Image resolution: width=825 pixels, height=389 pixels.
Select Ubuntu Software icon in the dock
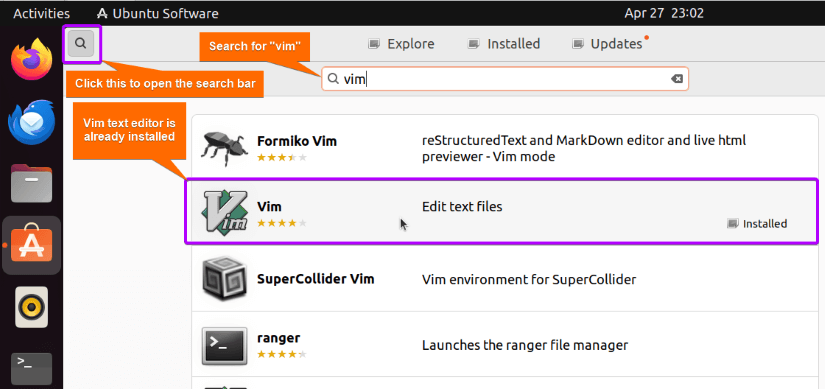pyautogui.click(x=32, y=245)
